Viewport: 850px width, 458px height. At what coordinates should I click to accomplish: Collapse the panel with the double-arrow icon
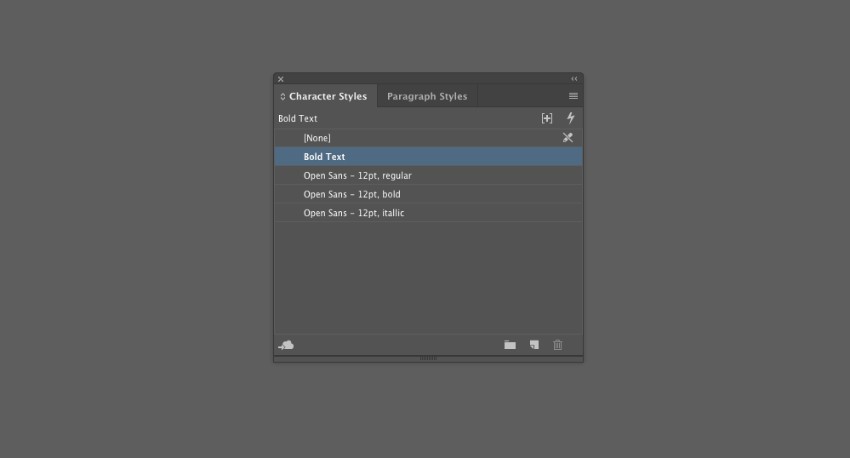coord(574,79)
